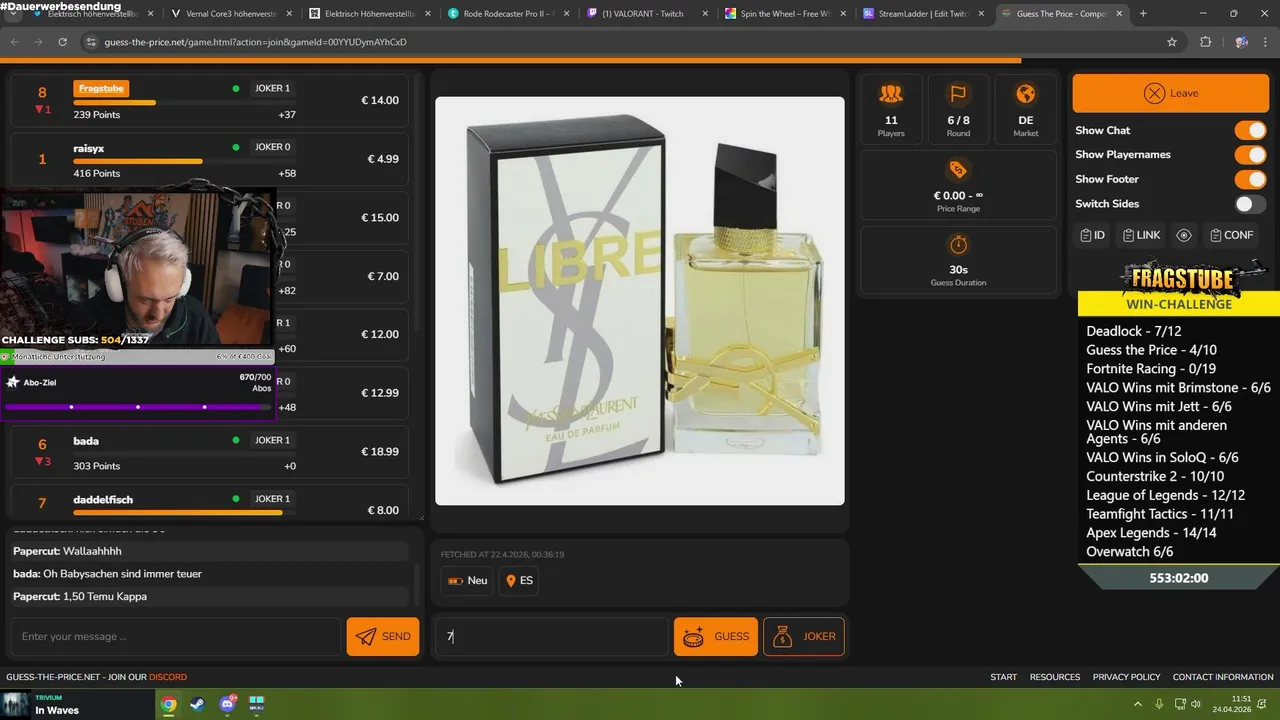The height and width of the screenshot is (720, 1280).
Task: Click the Neu condition tag
Action: [x=467, y=580]
